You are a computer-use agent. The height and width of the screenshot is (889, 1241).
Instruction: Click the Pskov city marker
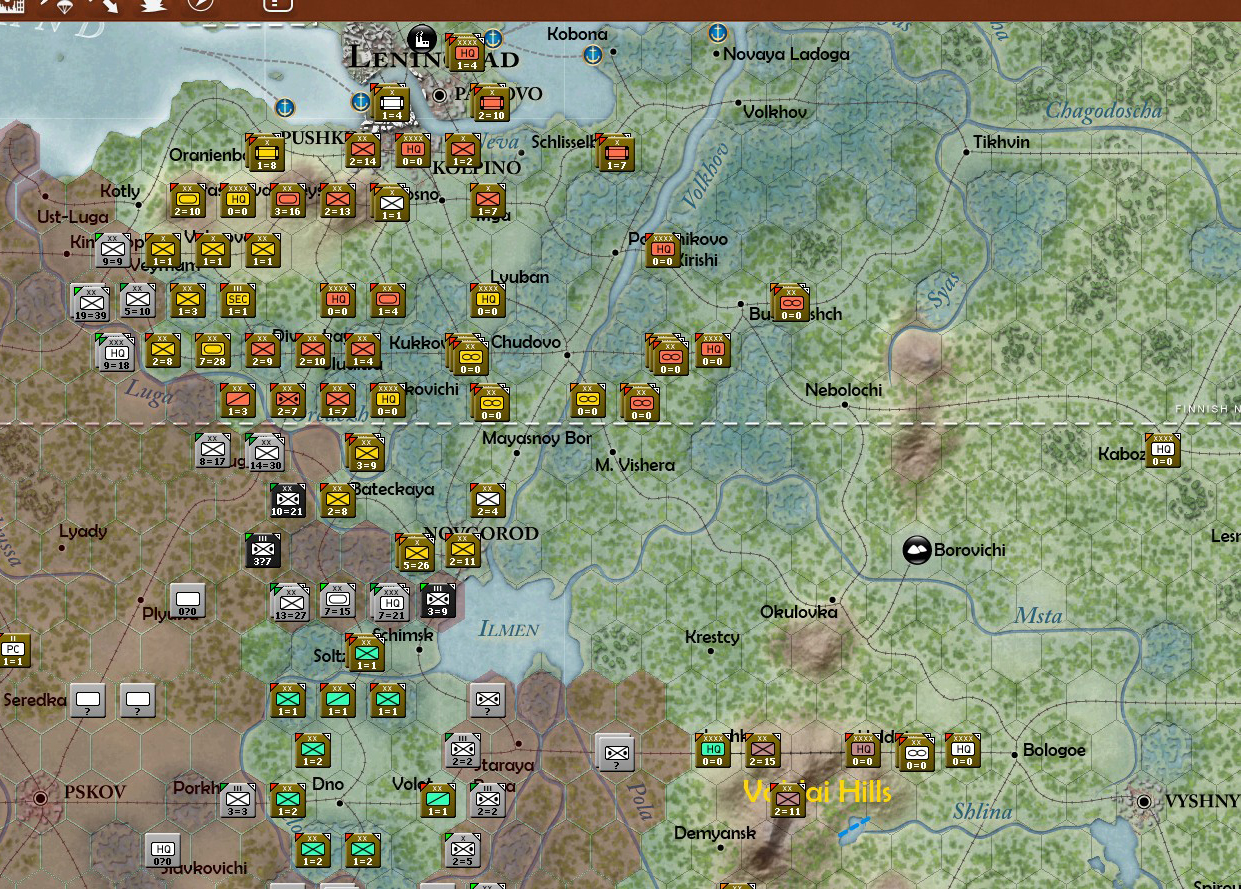point(40,798)
